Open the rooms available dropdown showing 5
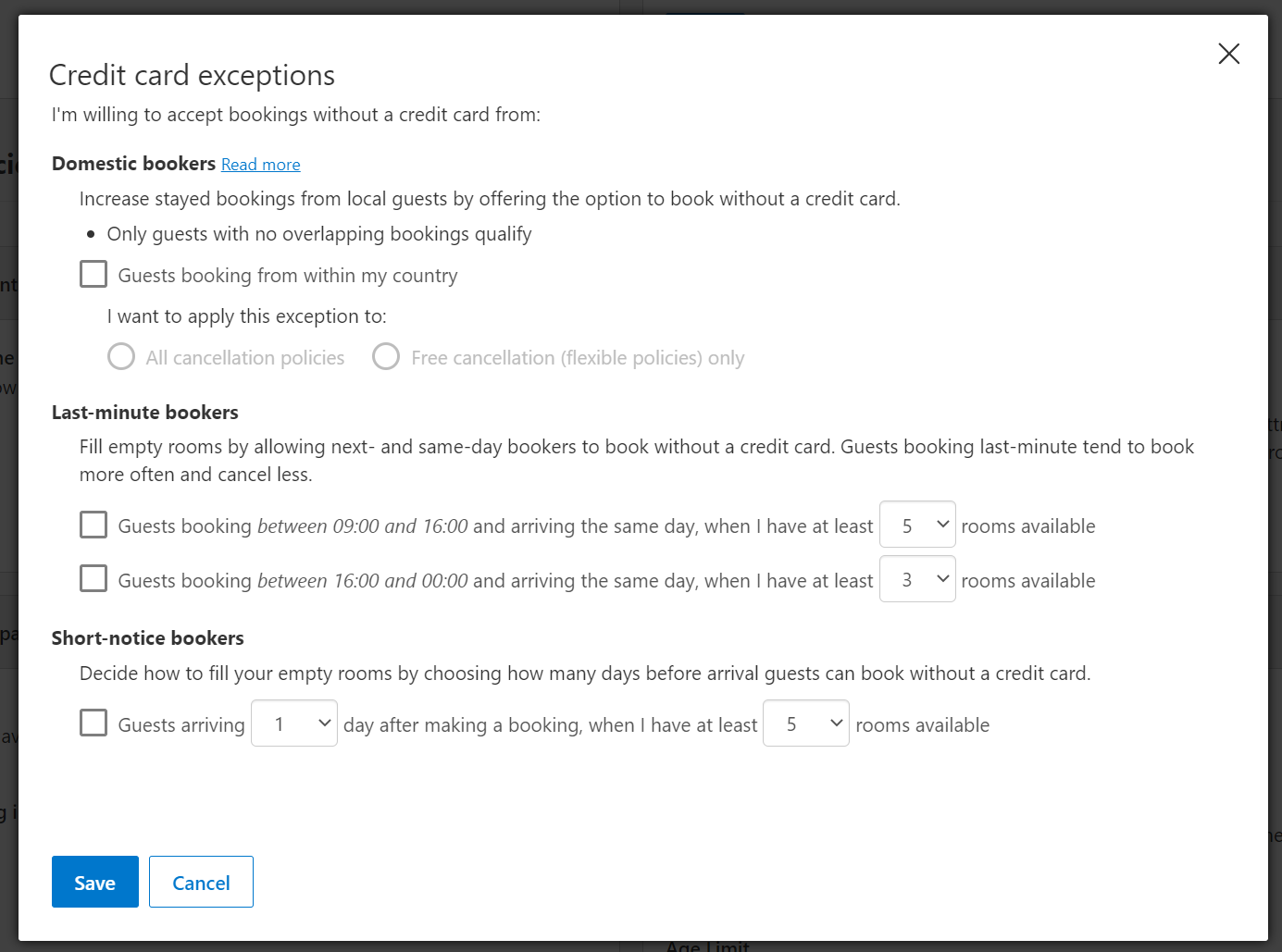Image resolution: width=1282 pixels, height=952 pixels. point(917,524)
